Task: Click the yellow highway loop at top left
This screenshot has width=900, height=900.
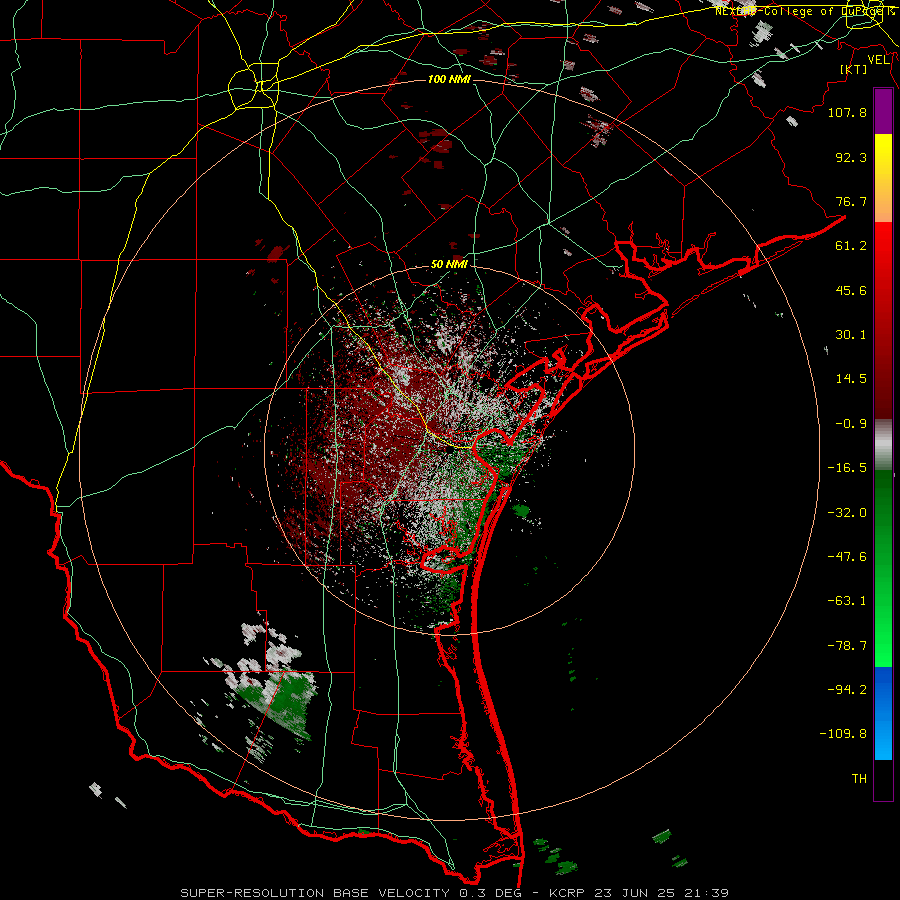Action: [x=253, y=87]
